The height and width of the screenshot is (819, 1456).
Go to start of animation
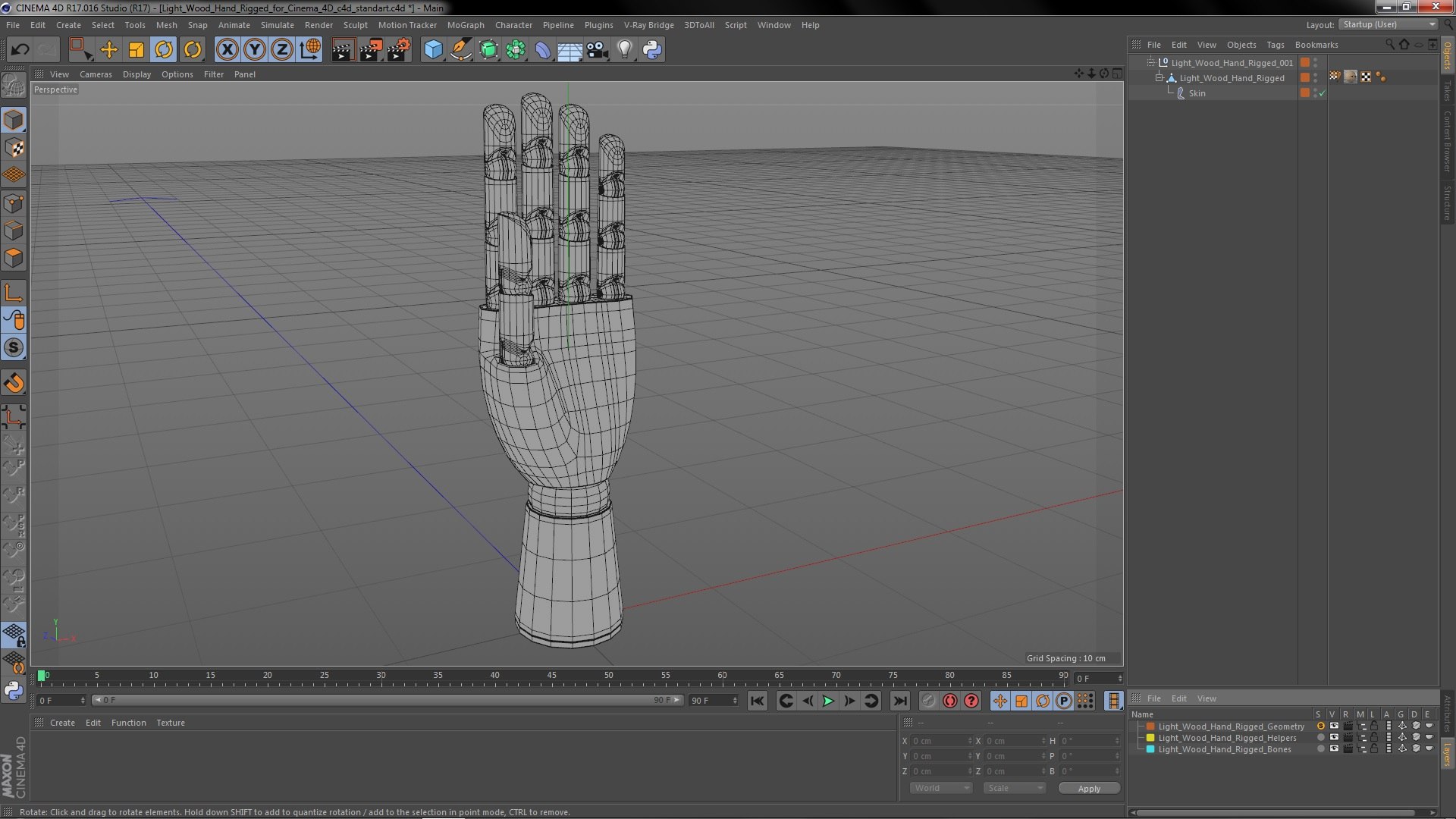tap(757, 701)
